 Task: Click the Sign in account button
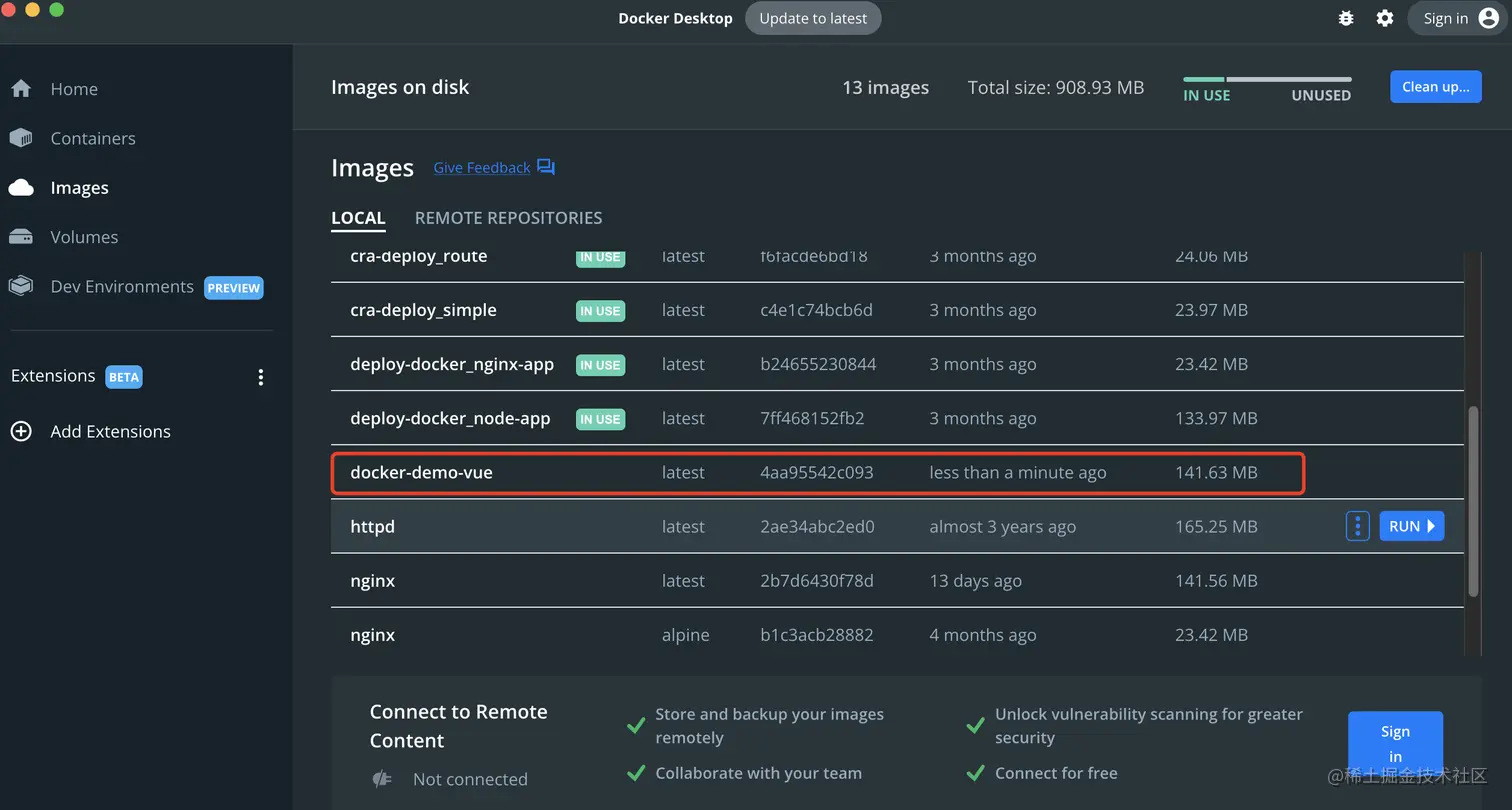tap(1460, 18)
